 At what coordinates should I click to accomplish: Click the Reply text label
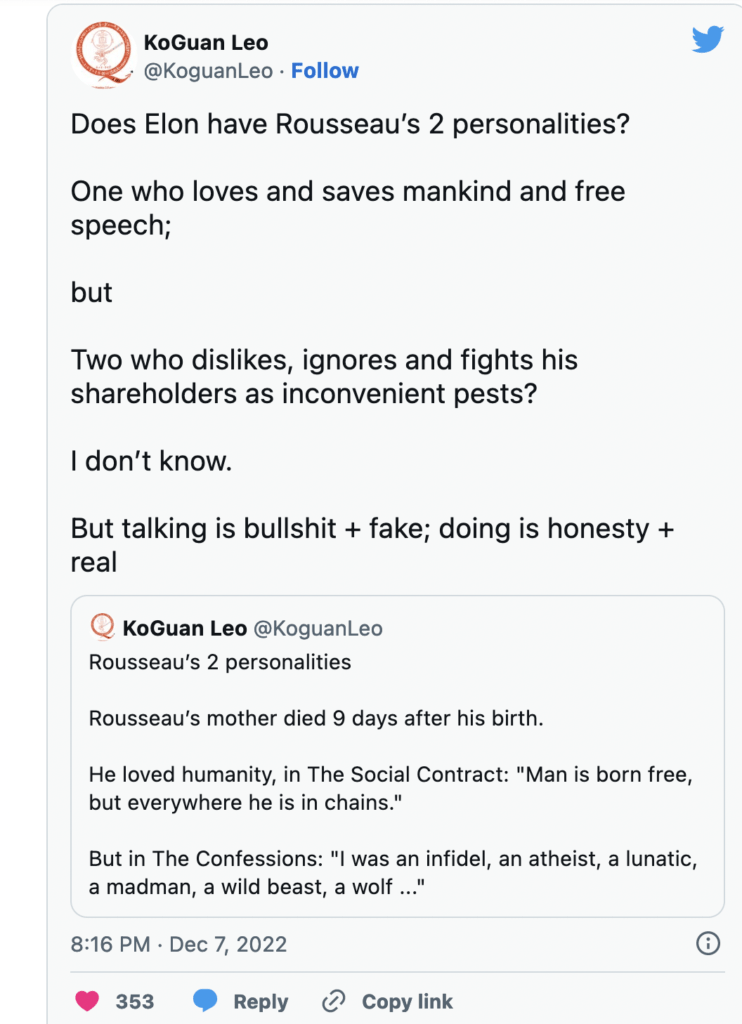pyautogui.click(x=261, y=1001)
